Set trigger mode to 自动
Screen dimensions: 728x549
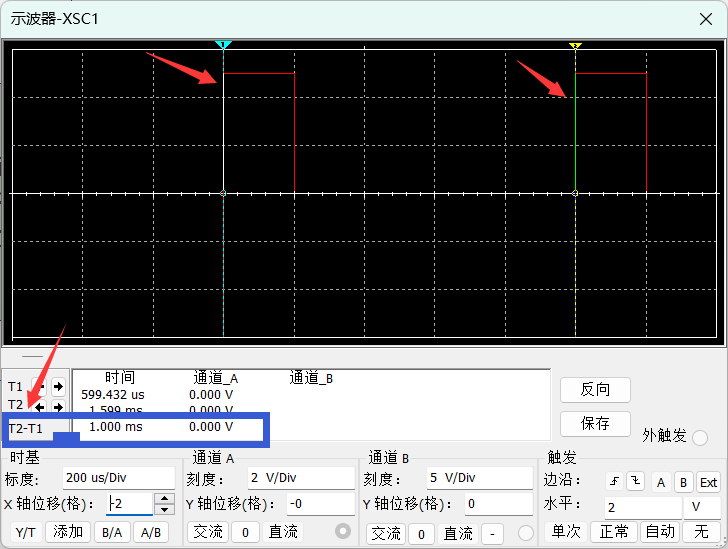660,531
